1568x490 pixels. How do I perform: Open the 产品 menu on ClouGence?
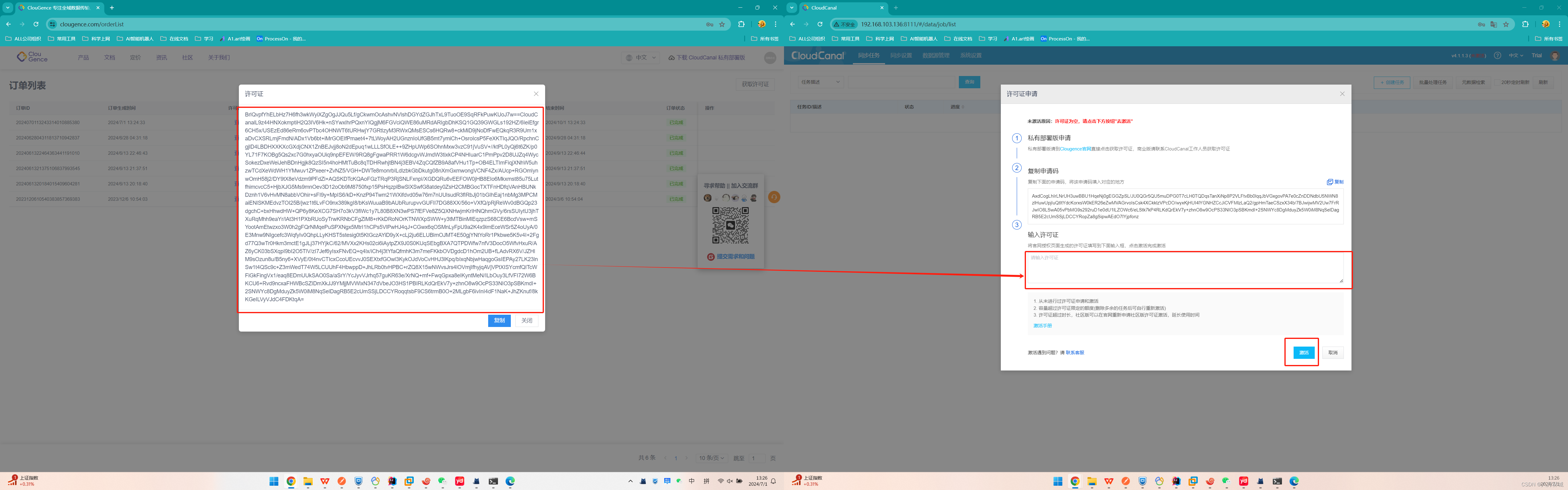[x=83, y=58]
